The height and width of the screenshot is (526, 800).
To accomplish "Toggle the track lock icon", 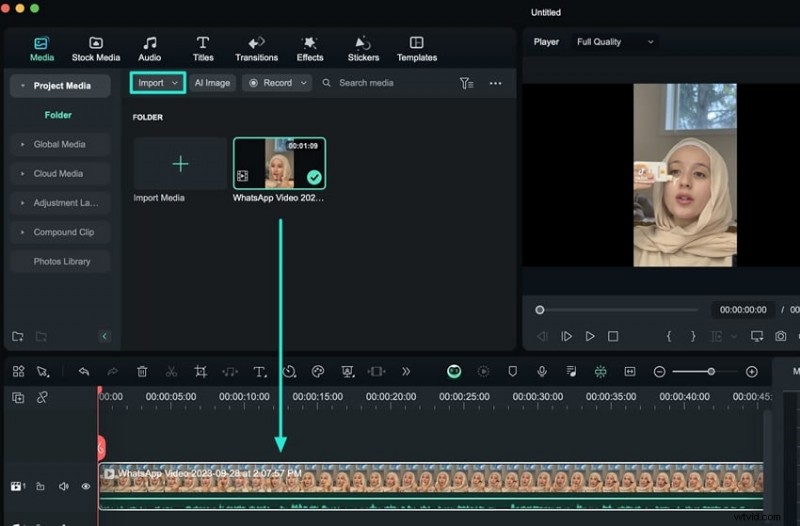I will [x=41, y=487].
